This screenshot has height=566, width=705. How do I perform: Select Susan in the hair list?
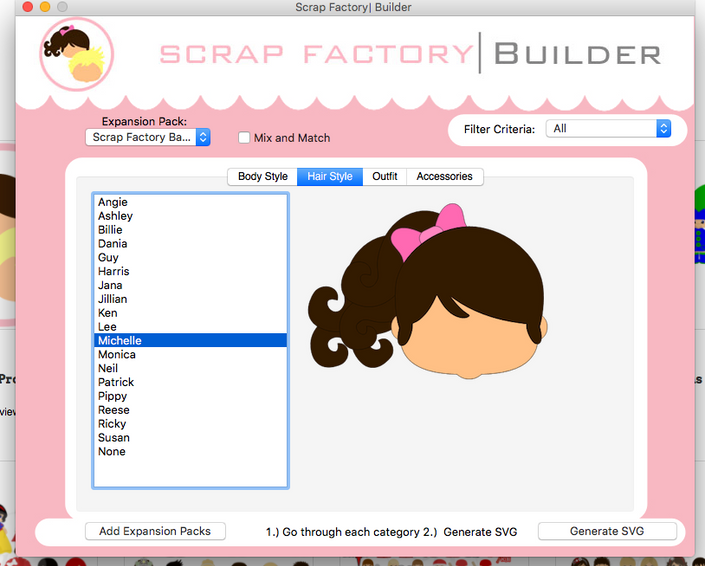[190, 437]
